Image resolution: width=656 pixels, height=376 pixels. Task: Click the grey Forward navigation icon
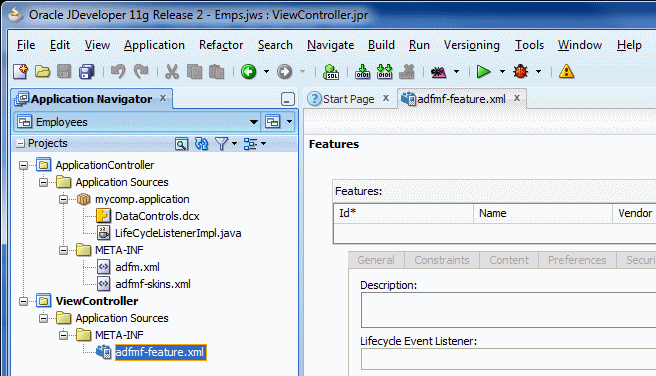point(284,72)
